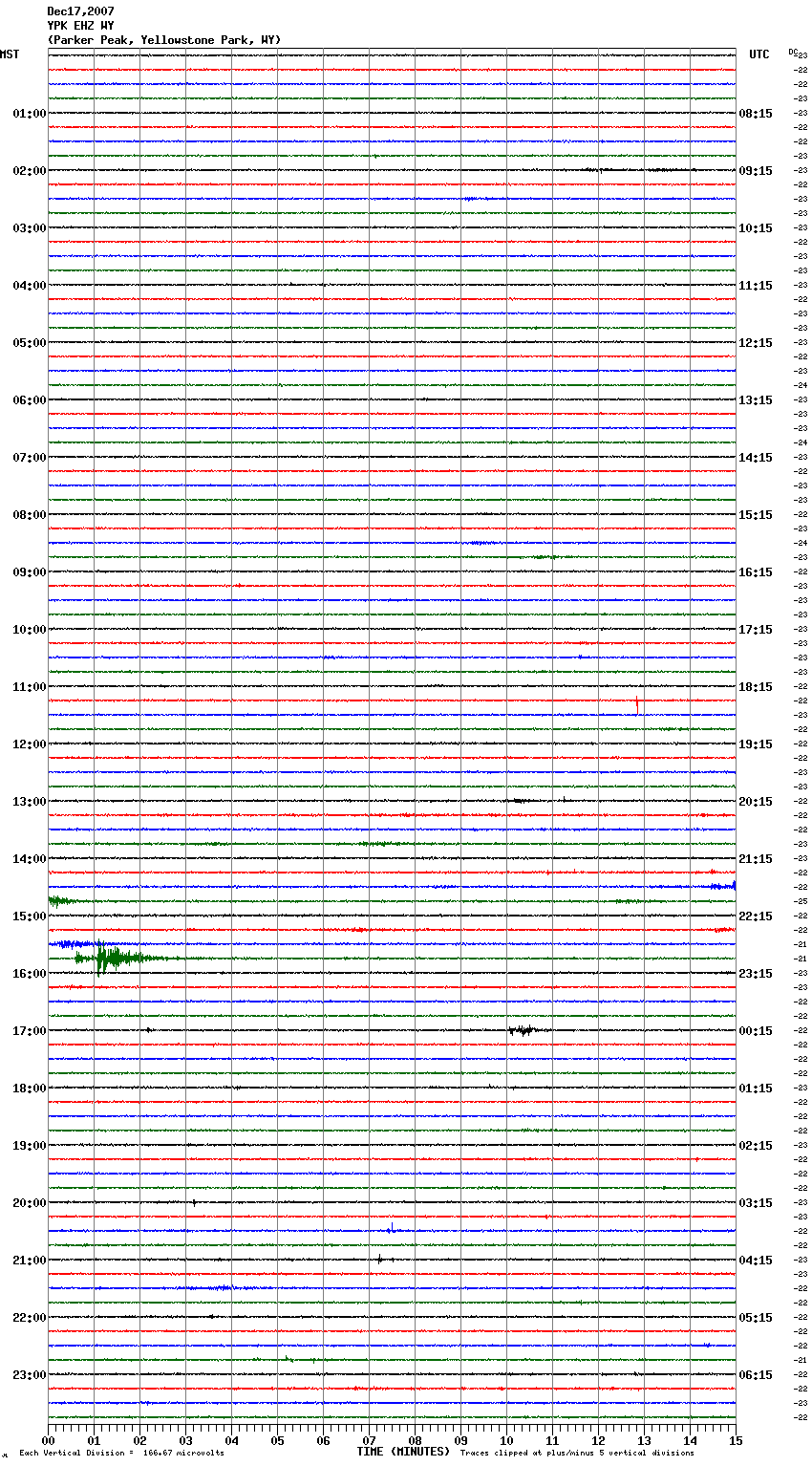Select the 20:00 MST time label
The image size is (812, 1466).
click(x=29, y=1203)
